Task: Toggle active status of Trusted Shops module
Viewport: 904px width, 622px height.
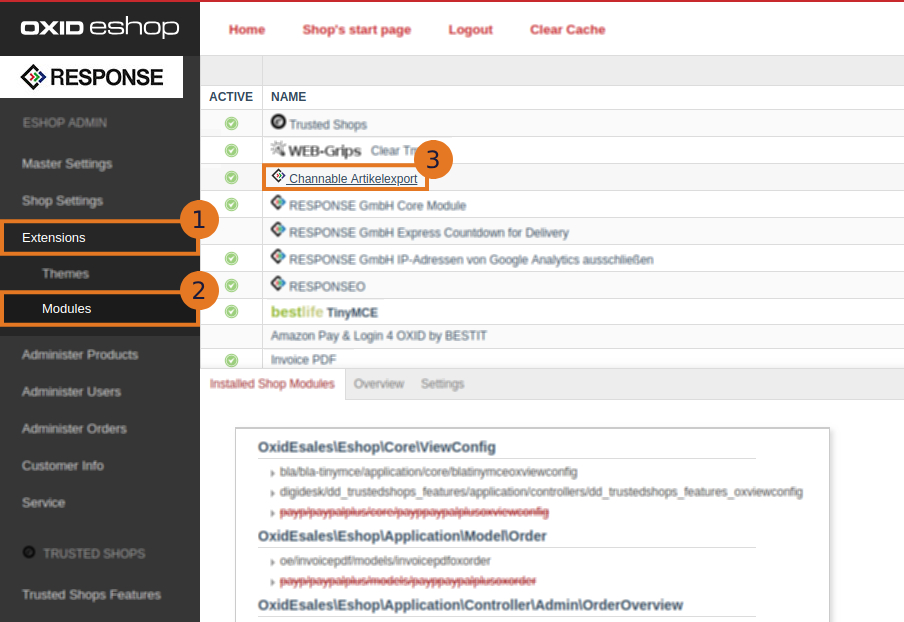Action: click(231, 124)
